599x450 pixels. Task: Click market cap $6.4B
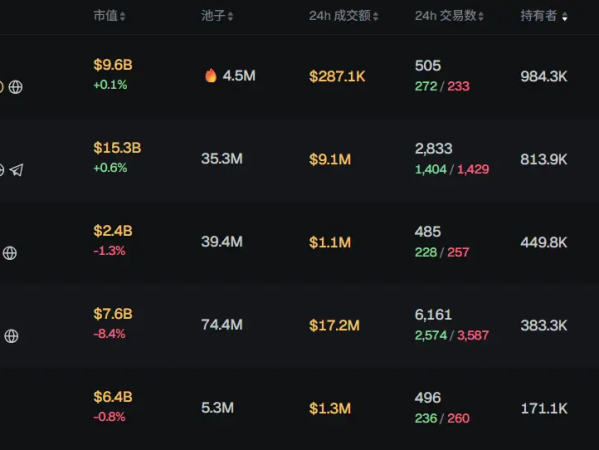[113, 397]
